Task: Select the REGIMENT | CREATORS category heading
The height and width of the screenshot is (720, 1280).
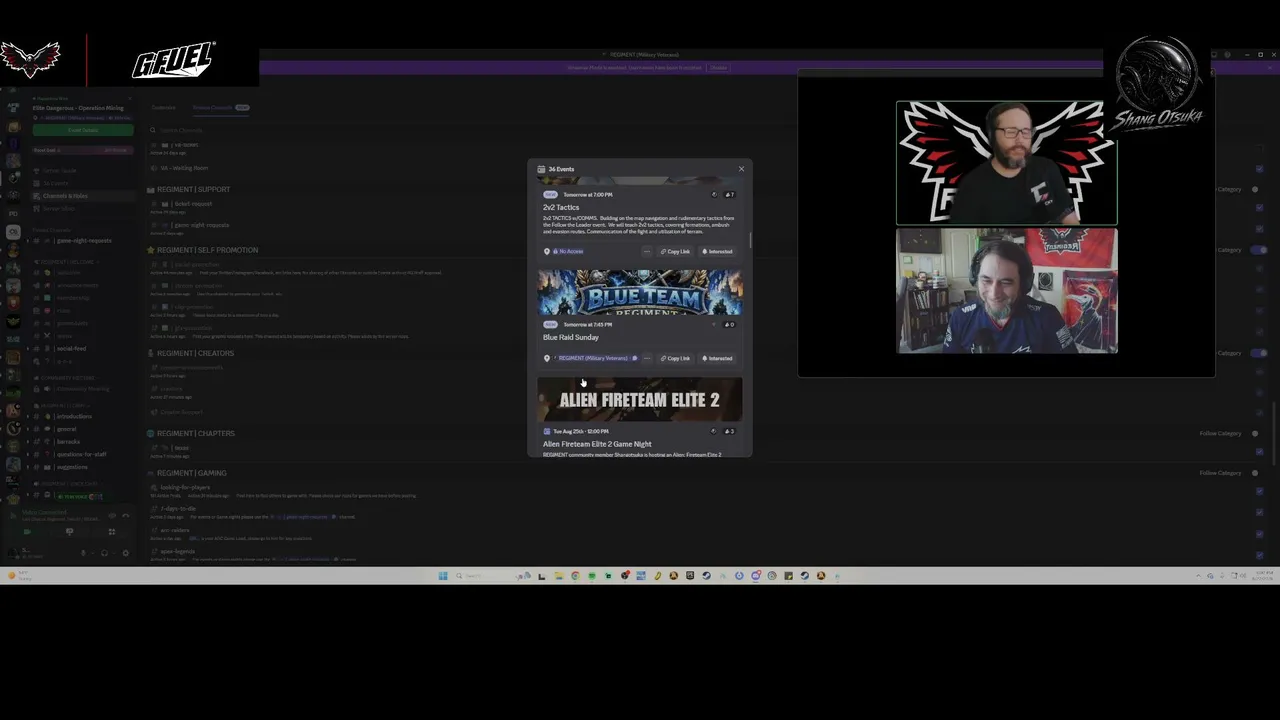Action: [x=195, y=353]
